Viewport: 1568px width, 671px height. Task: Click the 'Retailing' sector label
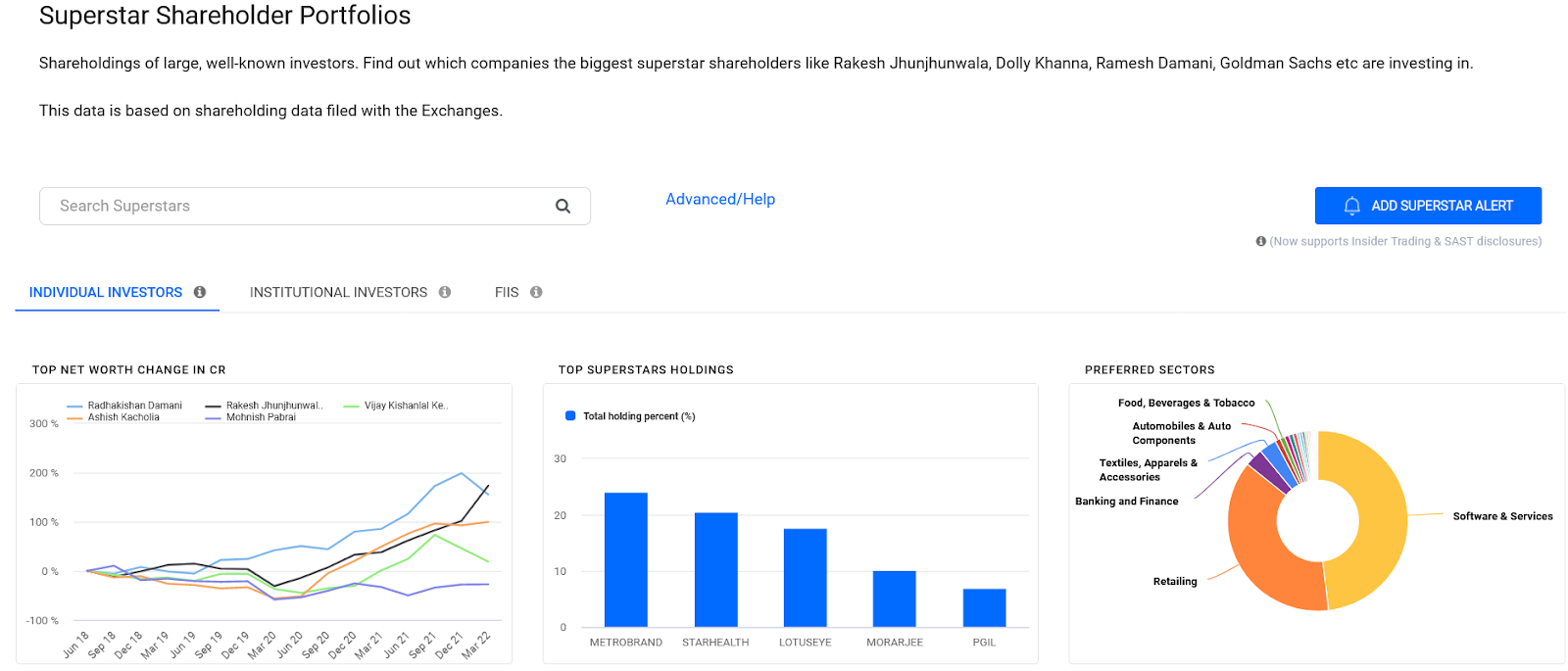point(1175,582)
